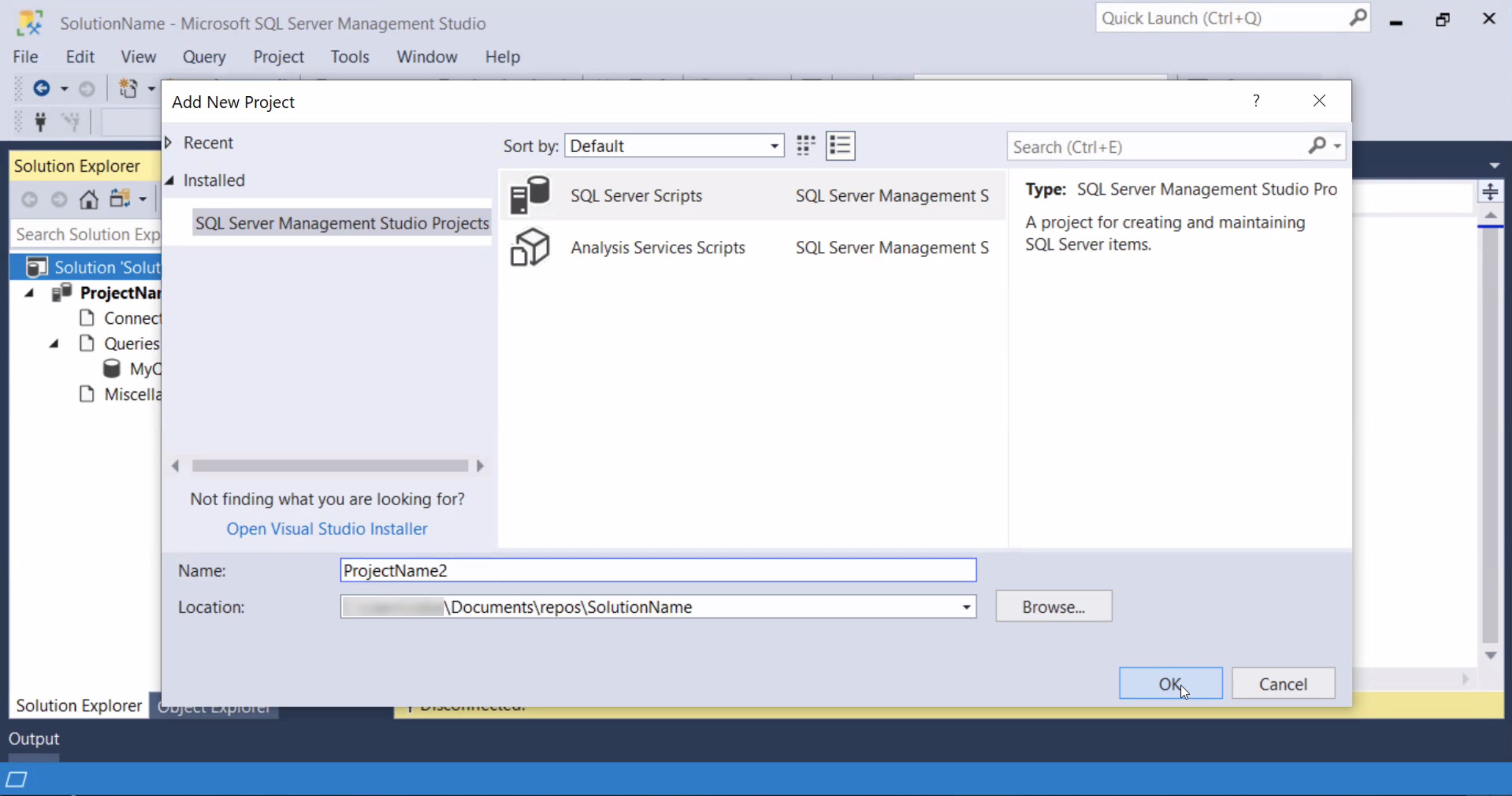Click the MyQ query file database icon
The height and width of the screenshot is (796, 1512).
[112, 369]
